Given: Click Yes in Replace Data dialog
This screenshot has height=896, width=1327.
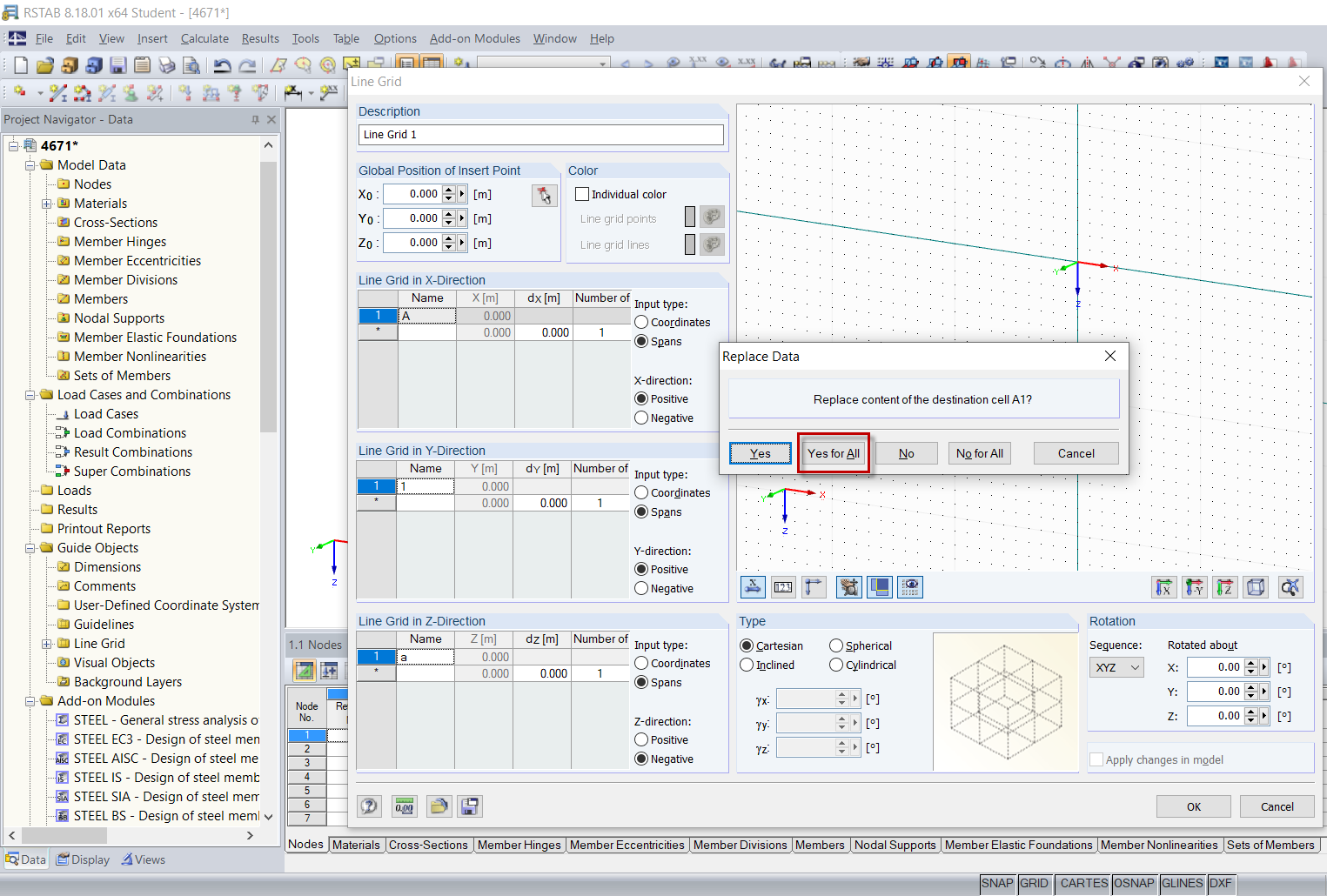Looking at the screenshot, I should click(761, 453).
